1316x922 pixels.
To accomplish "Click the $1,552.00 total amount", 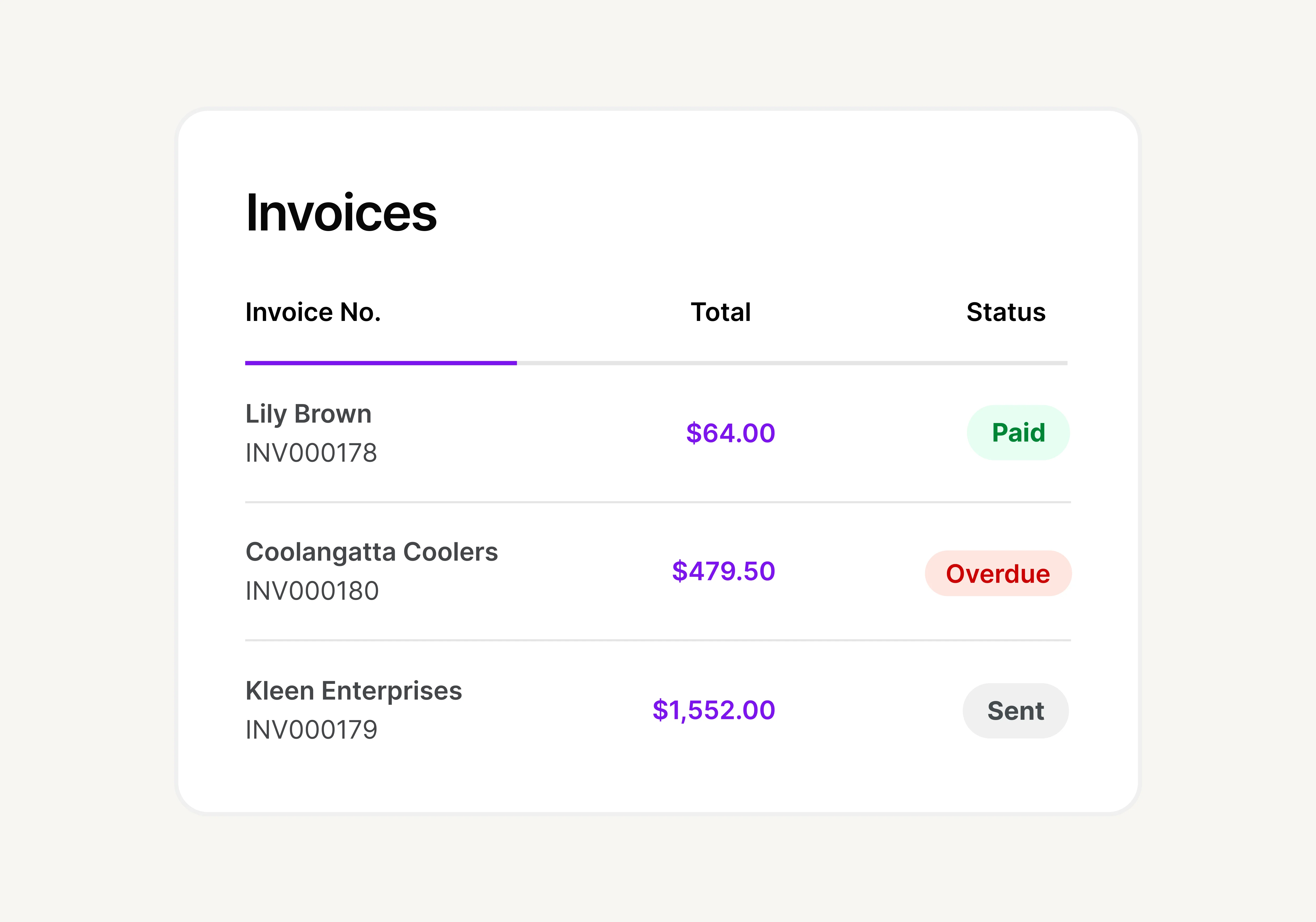I will [713, 710].
